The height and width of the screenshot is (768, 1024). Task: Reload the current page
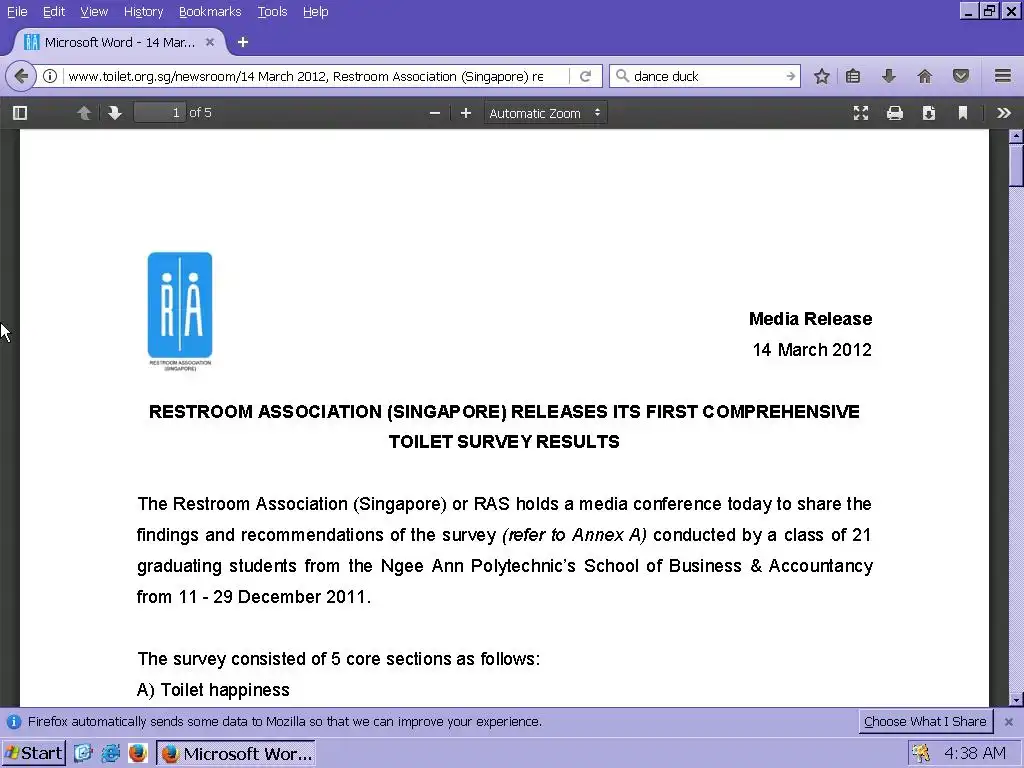coord(586,76)
